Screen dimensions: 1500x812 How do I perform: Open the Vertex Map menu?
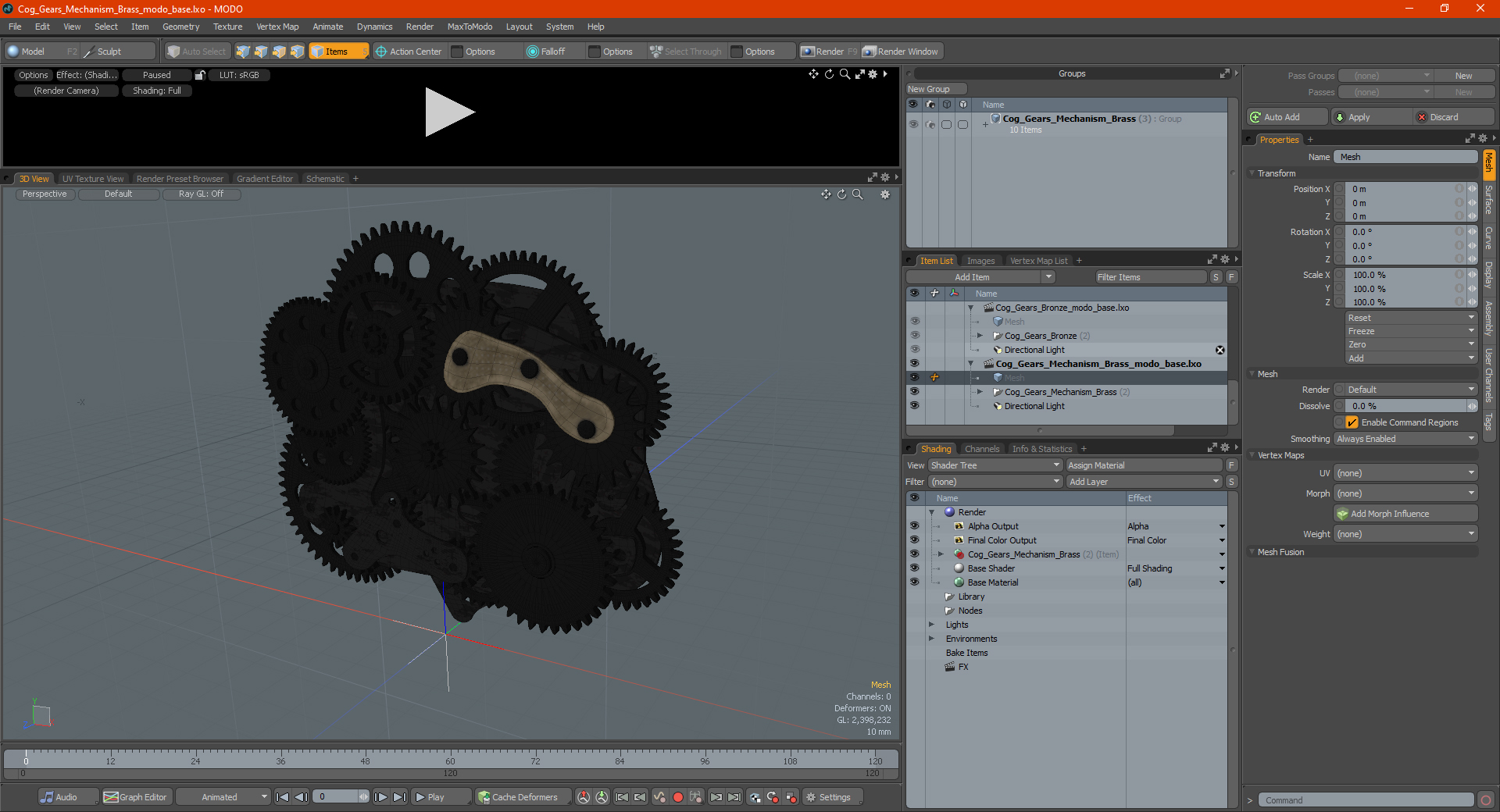[277, 27]
